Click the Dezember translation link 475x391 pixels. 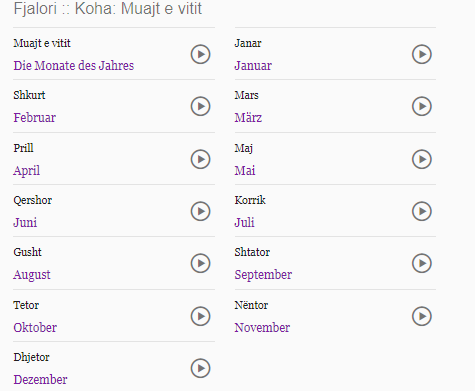[40, 379]
